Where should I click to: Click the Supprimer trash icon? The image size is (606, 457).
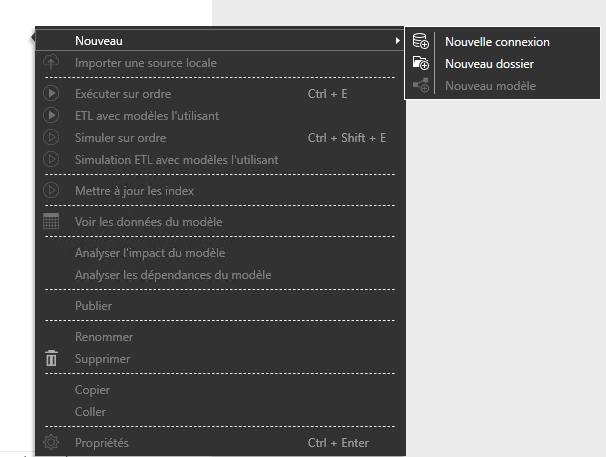(52, 359)
